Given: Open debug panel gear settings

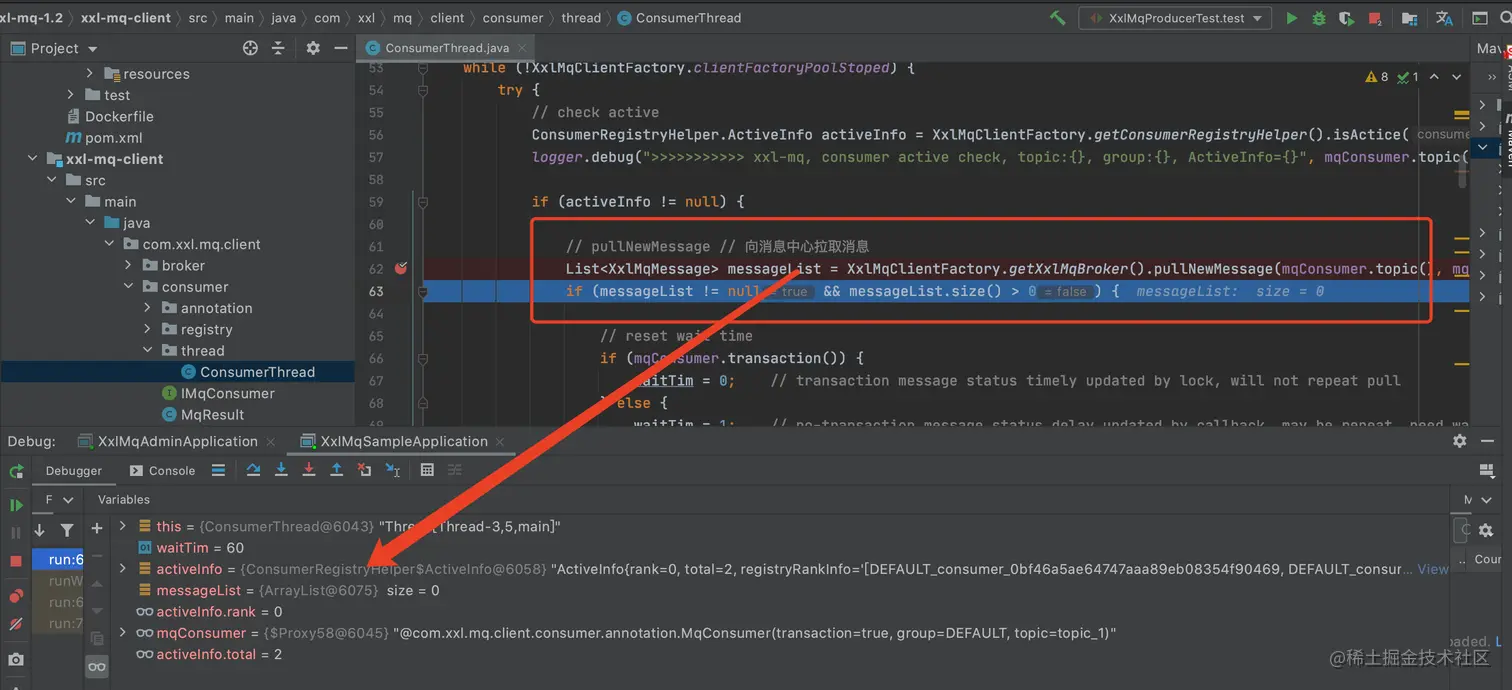Looking at the screenshot, I should point(1460,441).
